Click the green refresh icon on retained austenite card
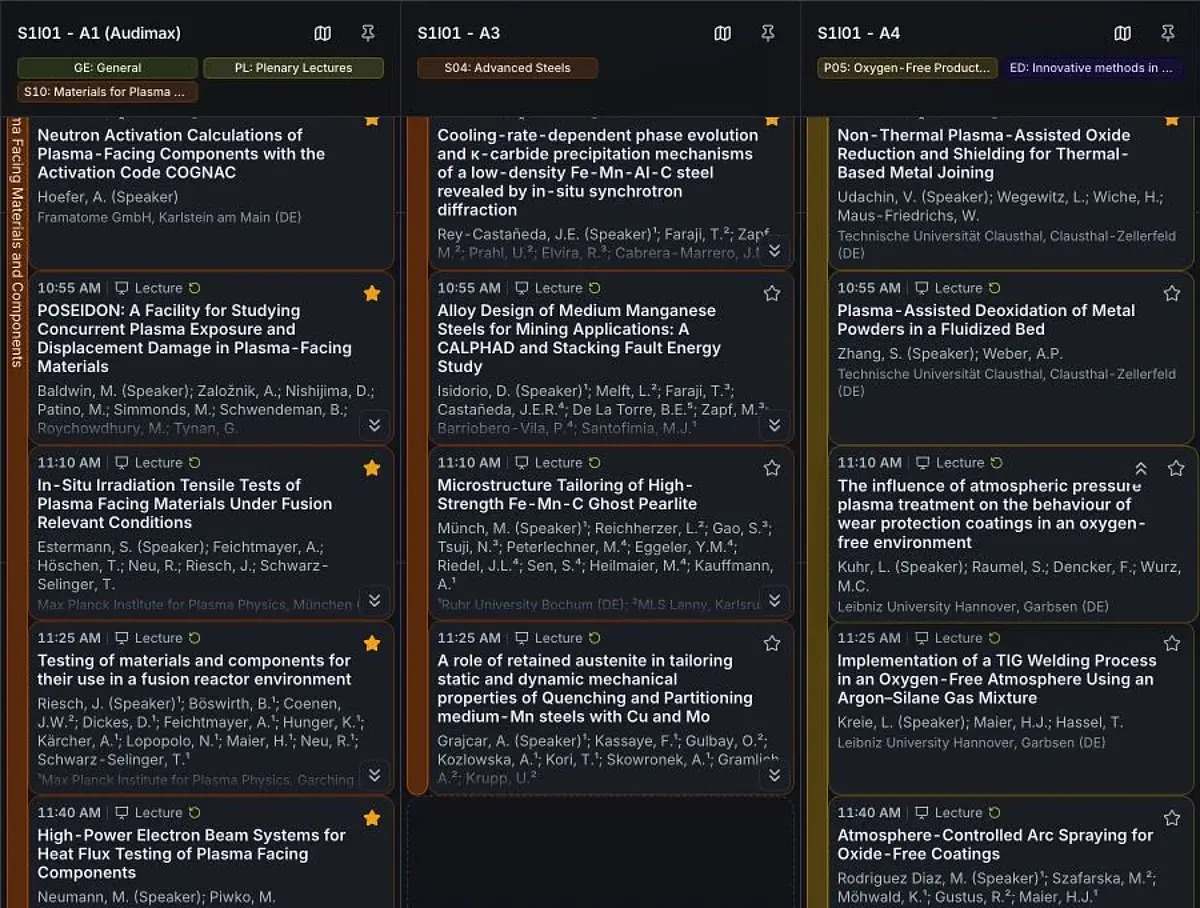 tap(595, 638)
